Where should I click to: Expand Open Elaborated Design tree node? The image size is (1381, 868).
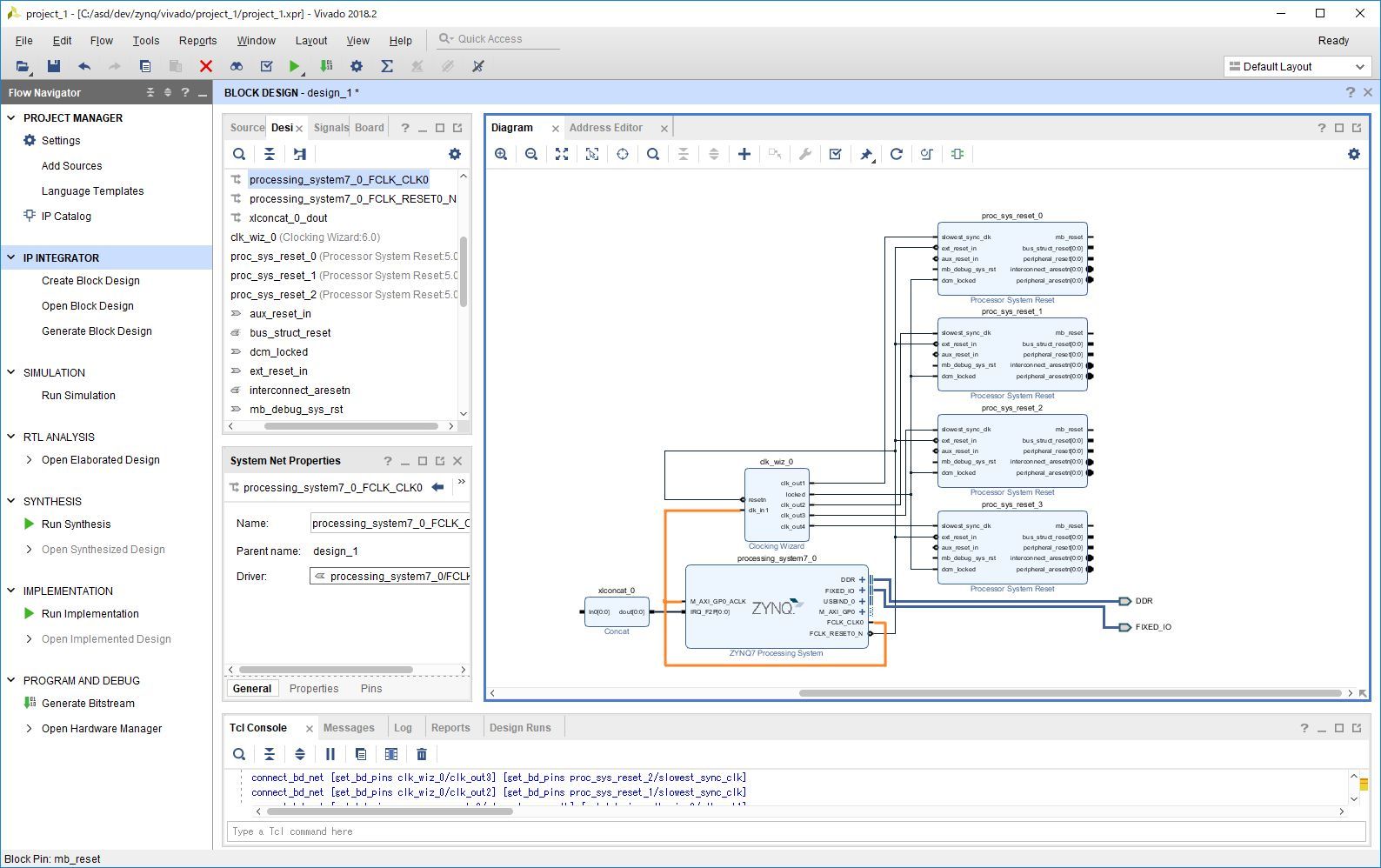click(30, 460)
